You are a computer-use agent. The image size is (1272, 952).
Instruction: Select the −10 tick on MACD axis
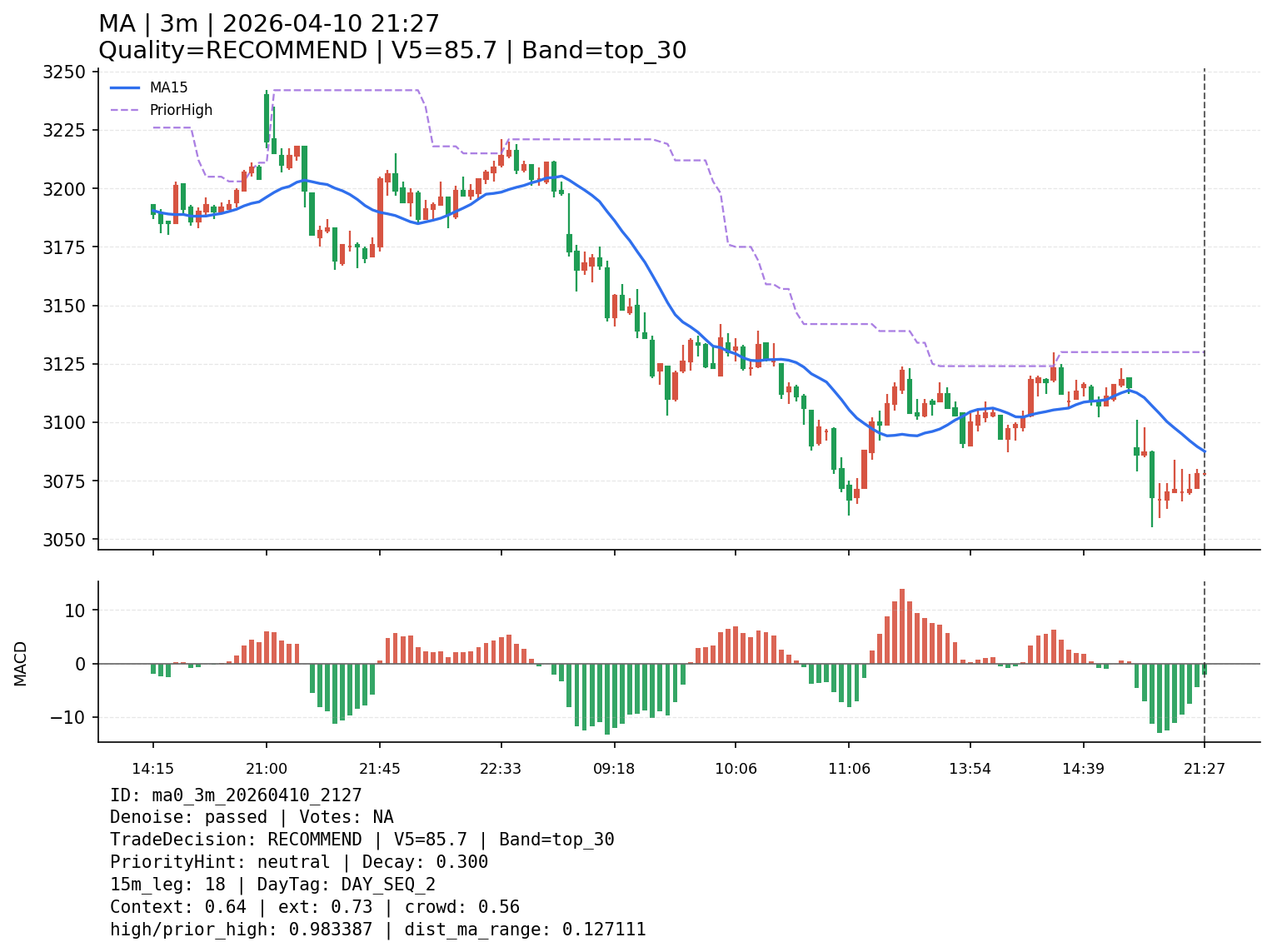coord(70,717)
